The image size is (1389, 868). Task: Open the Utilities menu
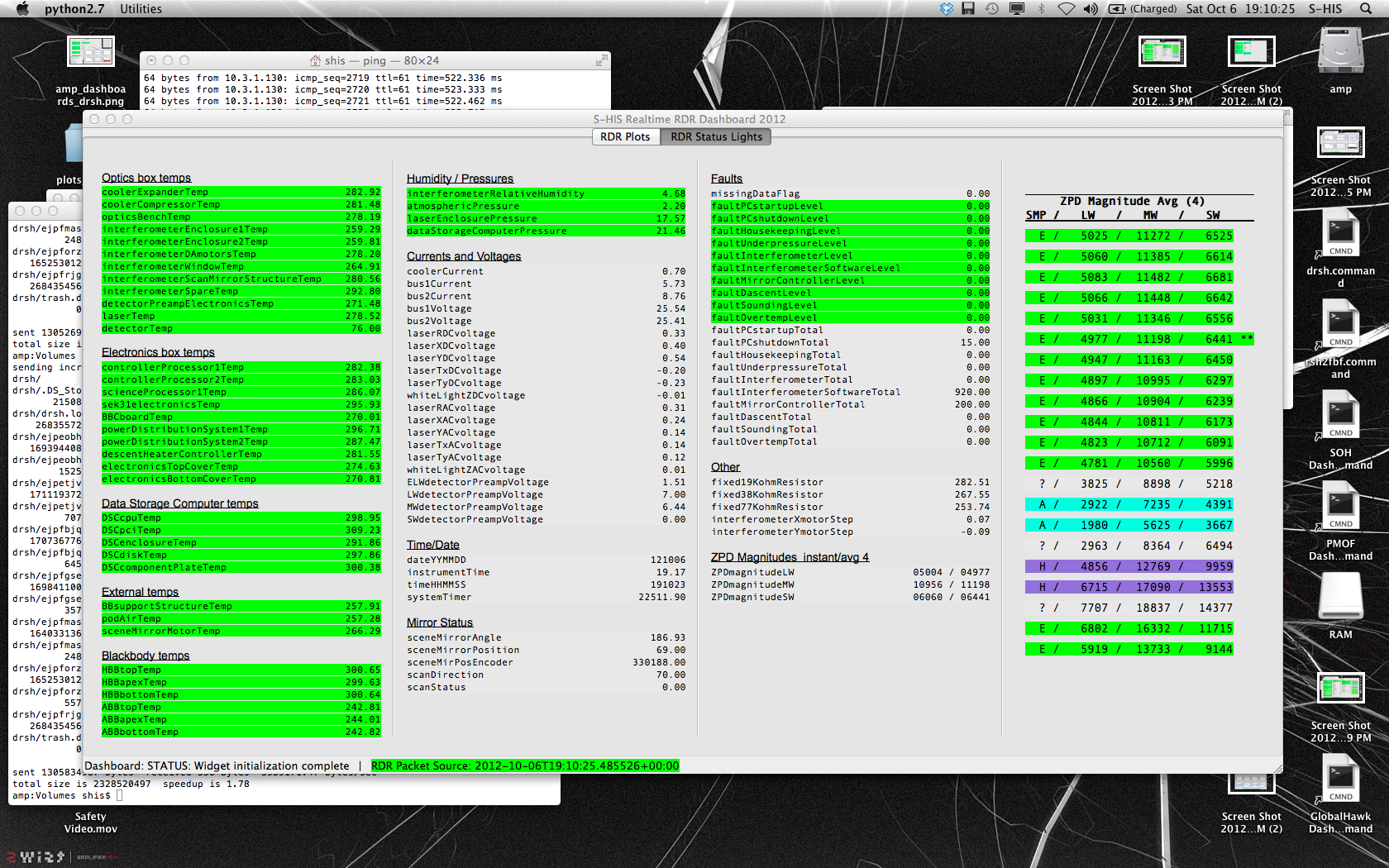pos(141,9)
